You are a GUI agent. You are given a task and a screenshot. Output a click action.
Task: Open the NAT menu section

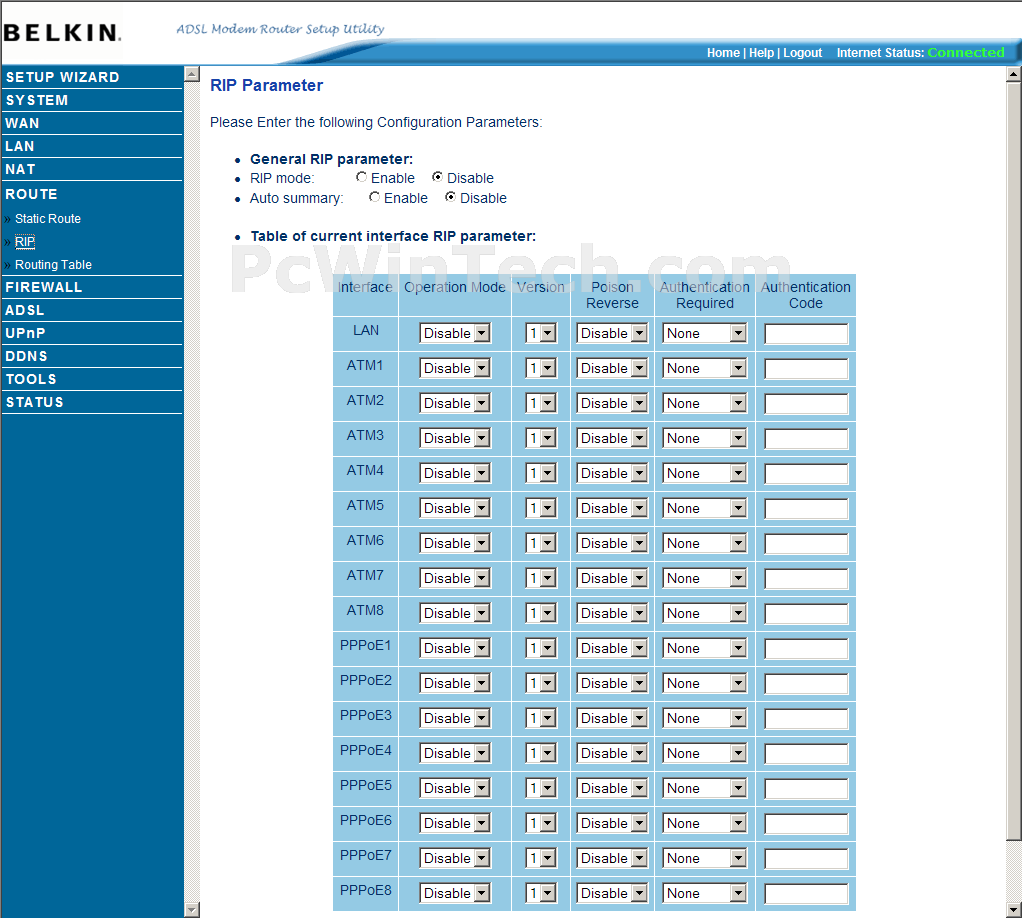tap(20, 170)
